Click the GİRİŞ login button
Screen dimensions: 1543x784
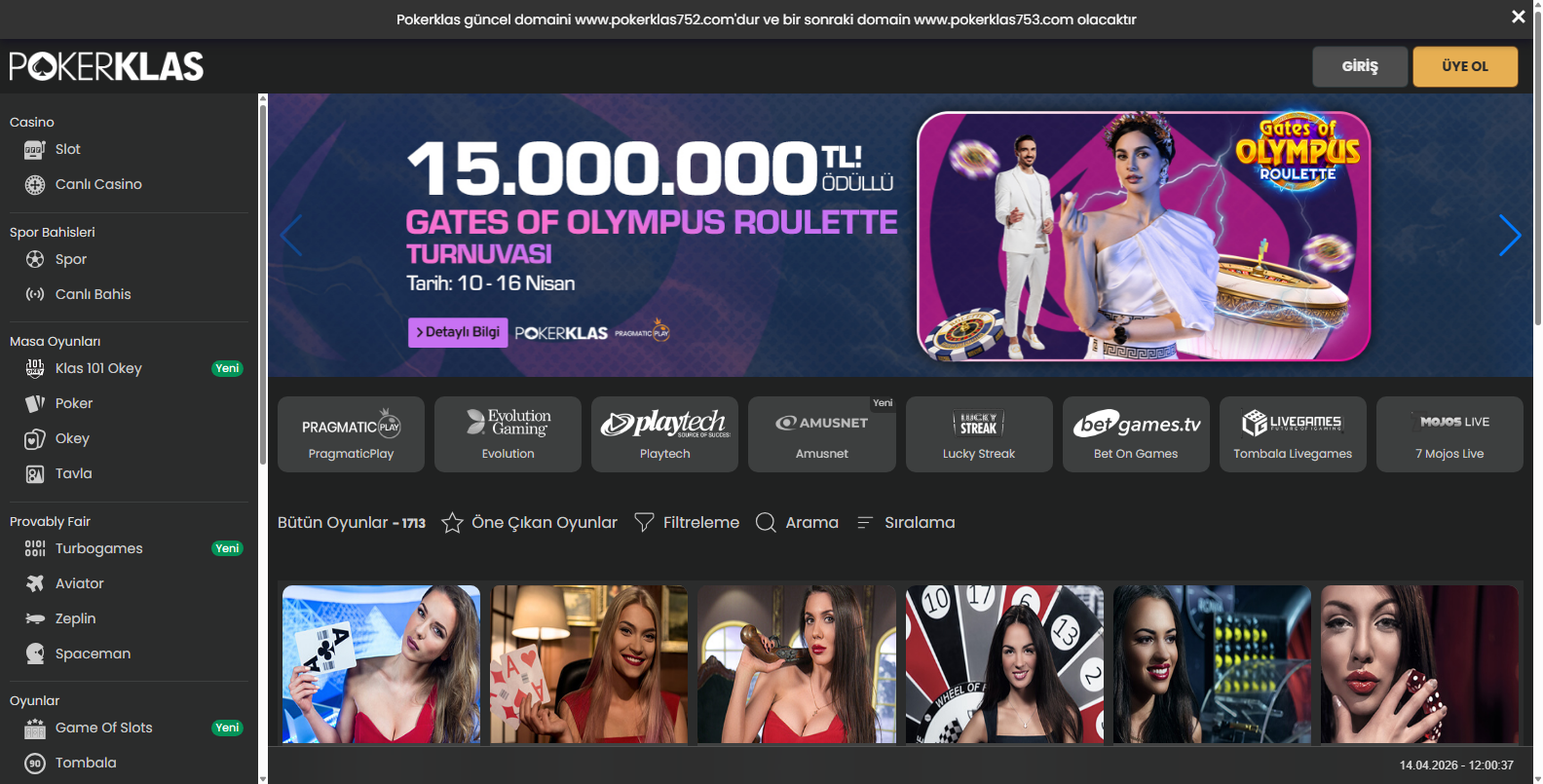pos(1360,66)
